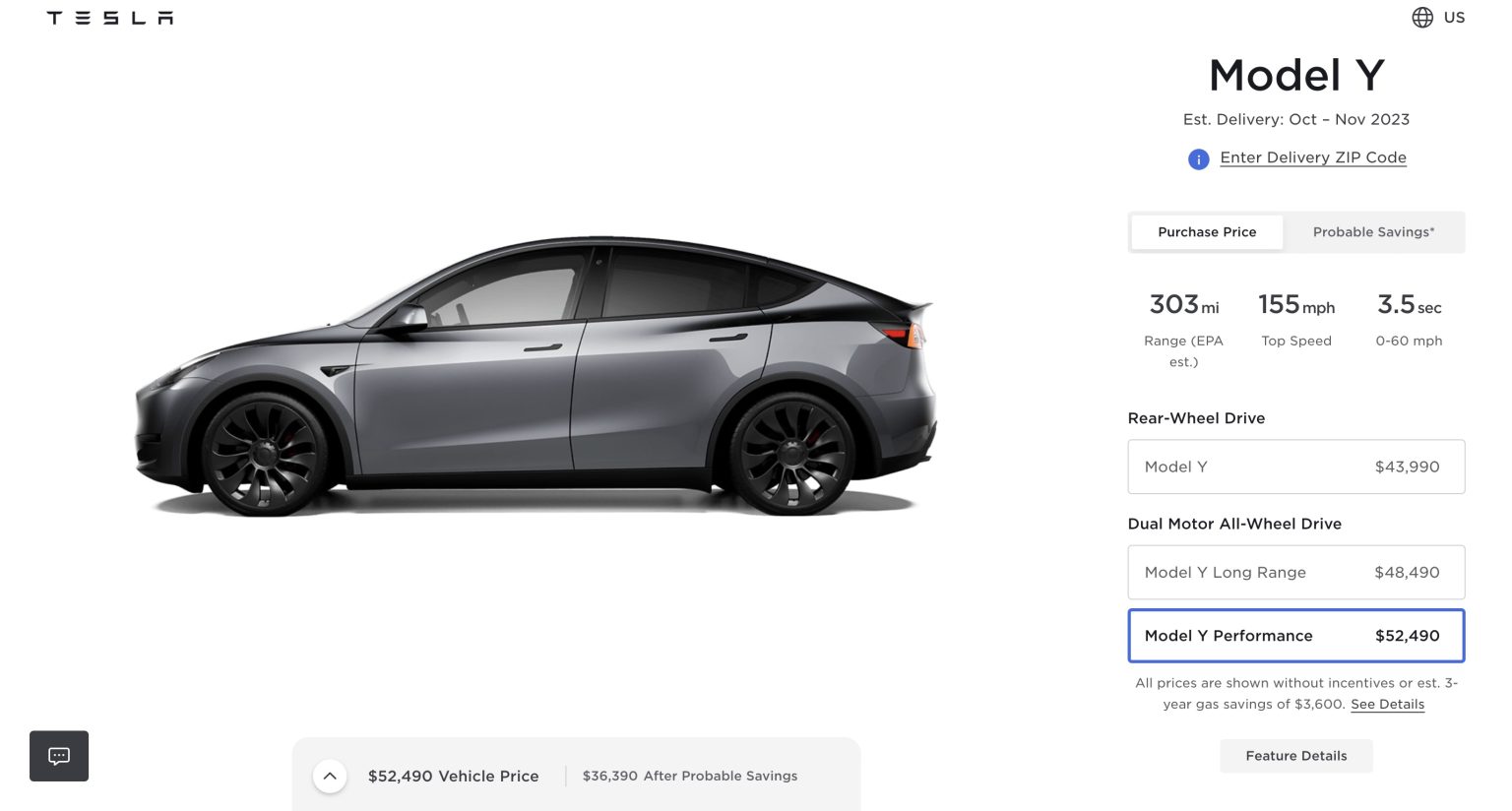Image resolution: width=1512 pixels, height=811 pixels.
Task: Click the $52,490 Vehicle Price text
Action: tap(453, 776)
